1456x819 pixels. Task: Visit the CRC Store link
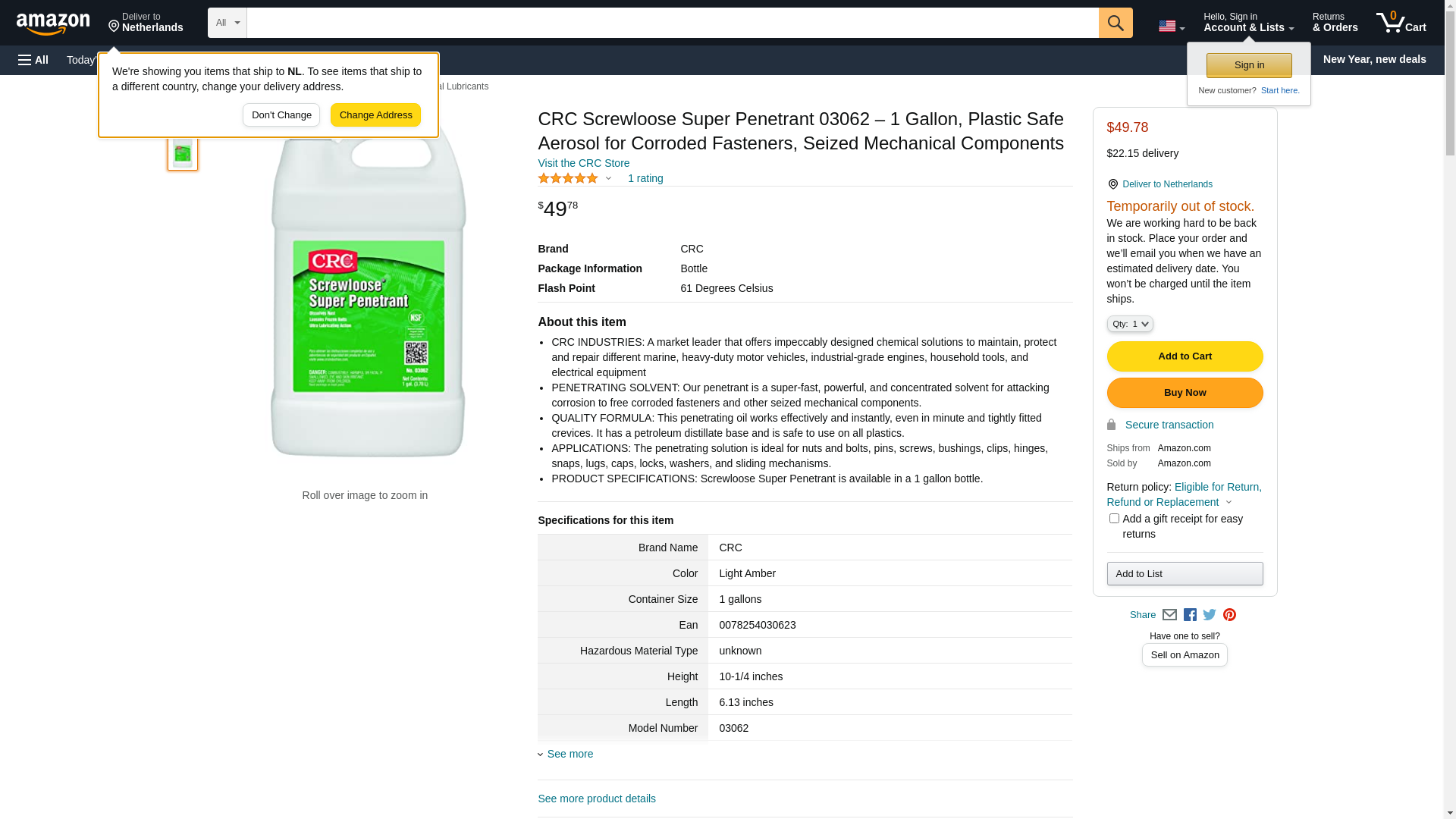pyautogui.click(x=583, y=163)
